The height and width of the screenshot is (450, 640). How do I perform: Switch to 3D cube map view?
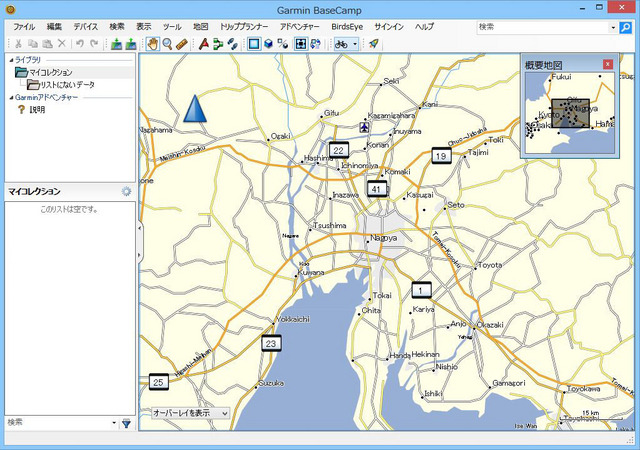point(269,44)
